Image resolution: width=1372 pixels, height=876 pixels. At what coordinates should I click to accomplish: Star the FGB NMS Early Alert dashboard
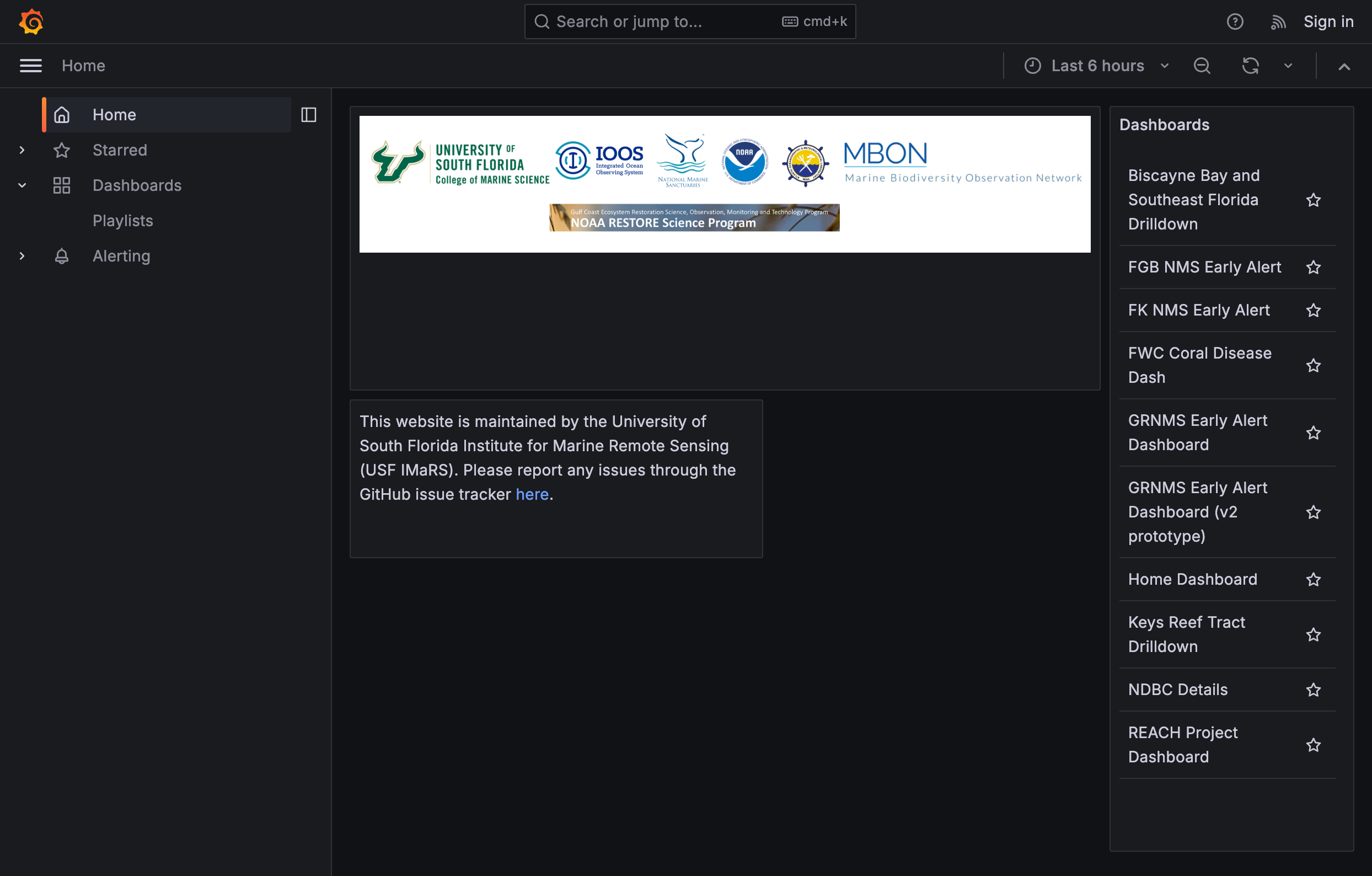(x=1314, y=268)
